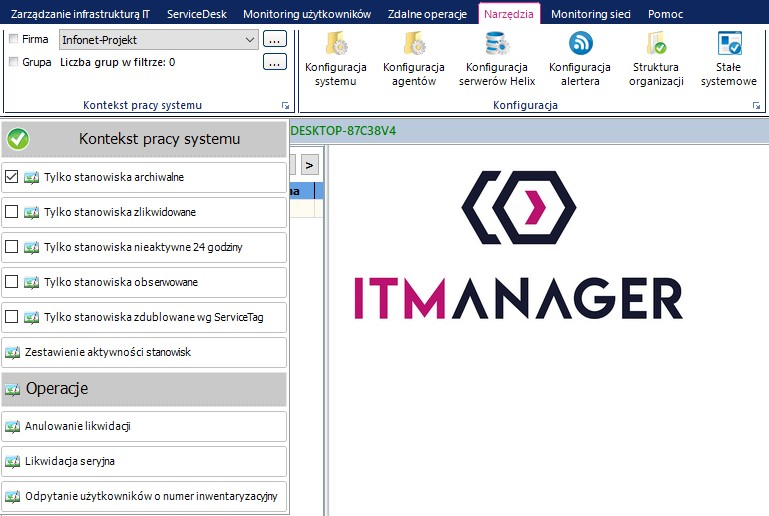Click icon beside Tylko stanowiska archiwalne
The image size is (769, 516).
click(x=31, y=177)
